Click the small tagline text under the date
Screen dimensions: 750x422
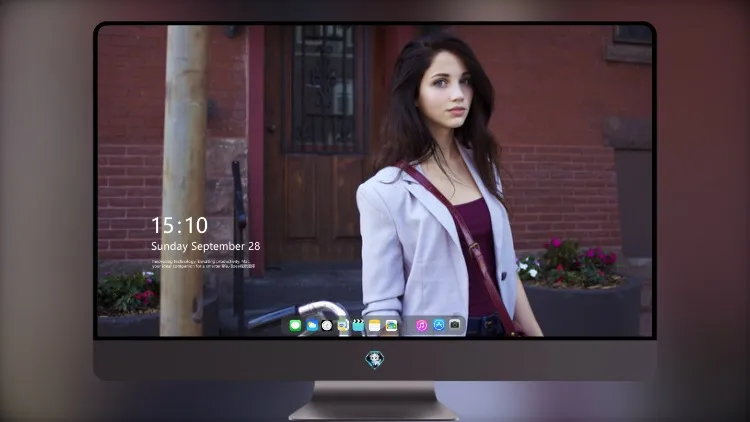tap(203, 264)
